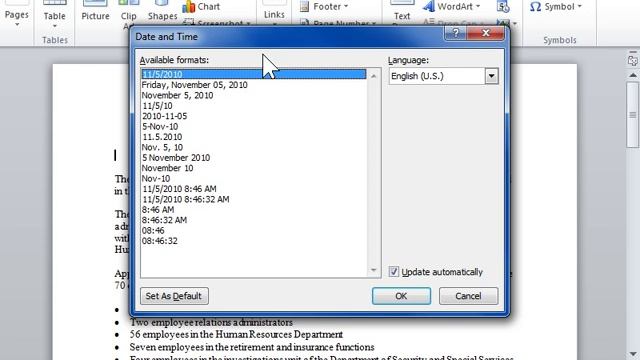640x360 pixels.
Task: Open the Shapes gallery in ribbon
Action: click(x=162, y=12)
